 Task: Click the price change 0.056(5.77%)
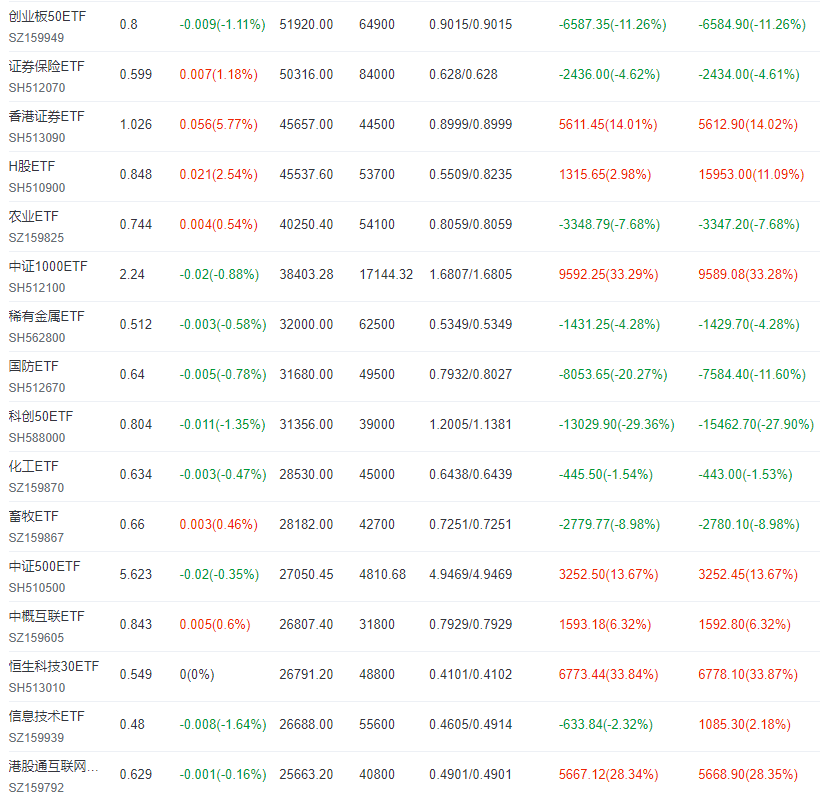(x=219, y=124)
